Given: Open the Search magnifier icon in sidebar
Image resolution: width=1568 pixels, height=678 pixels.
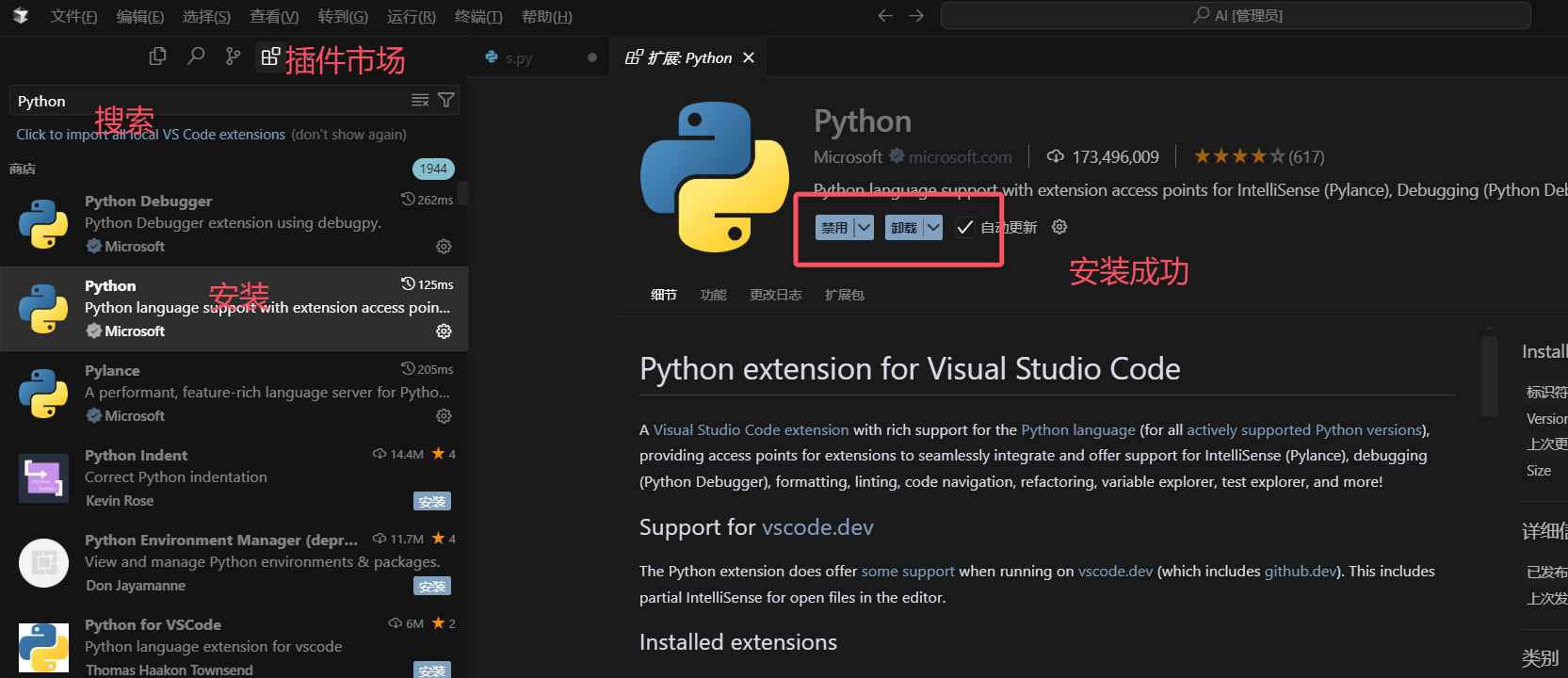Looking at the screenshot, I should click(x=196, y=56).
